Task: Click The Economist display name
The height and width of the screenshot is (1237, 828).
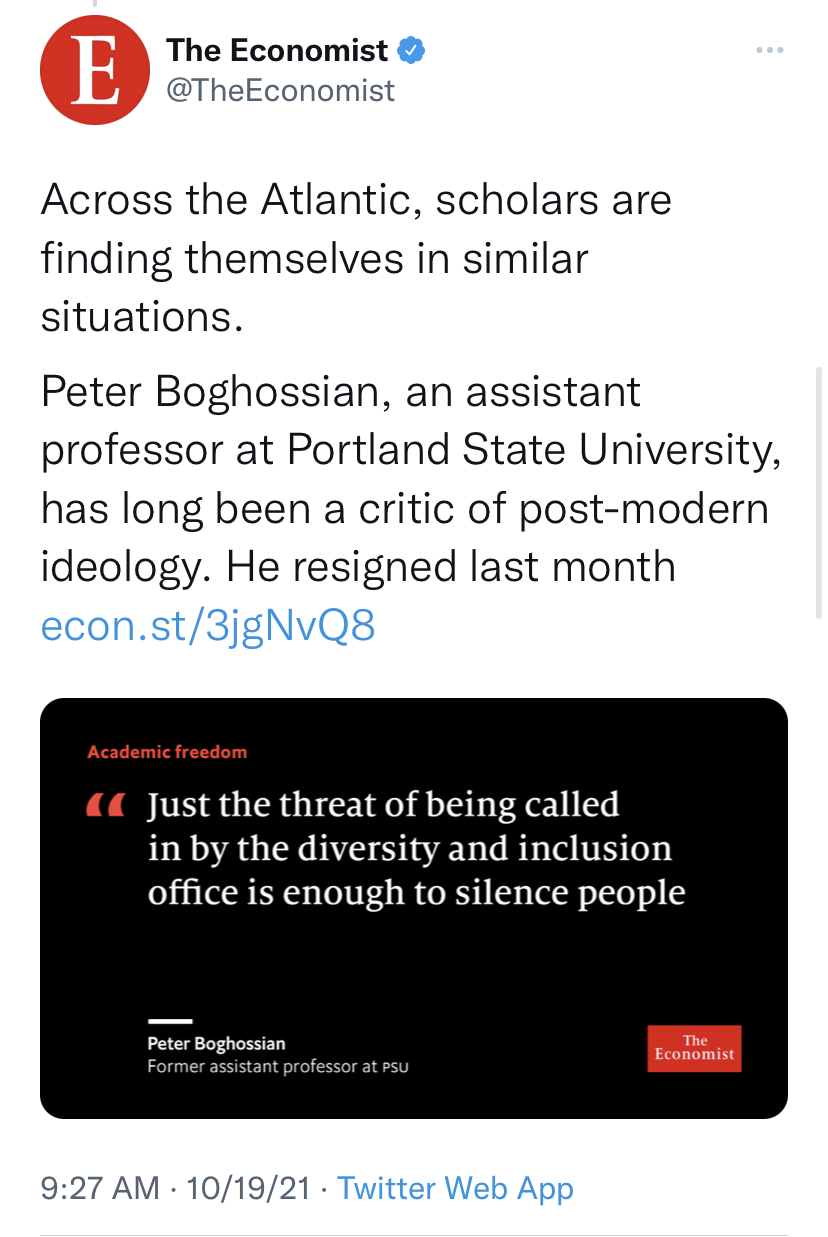Action: point(277,49)
